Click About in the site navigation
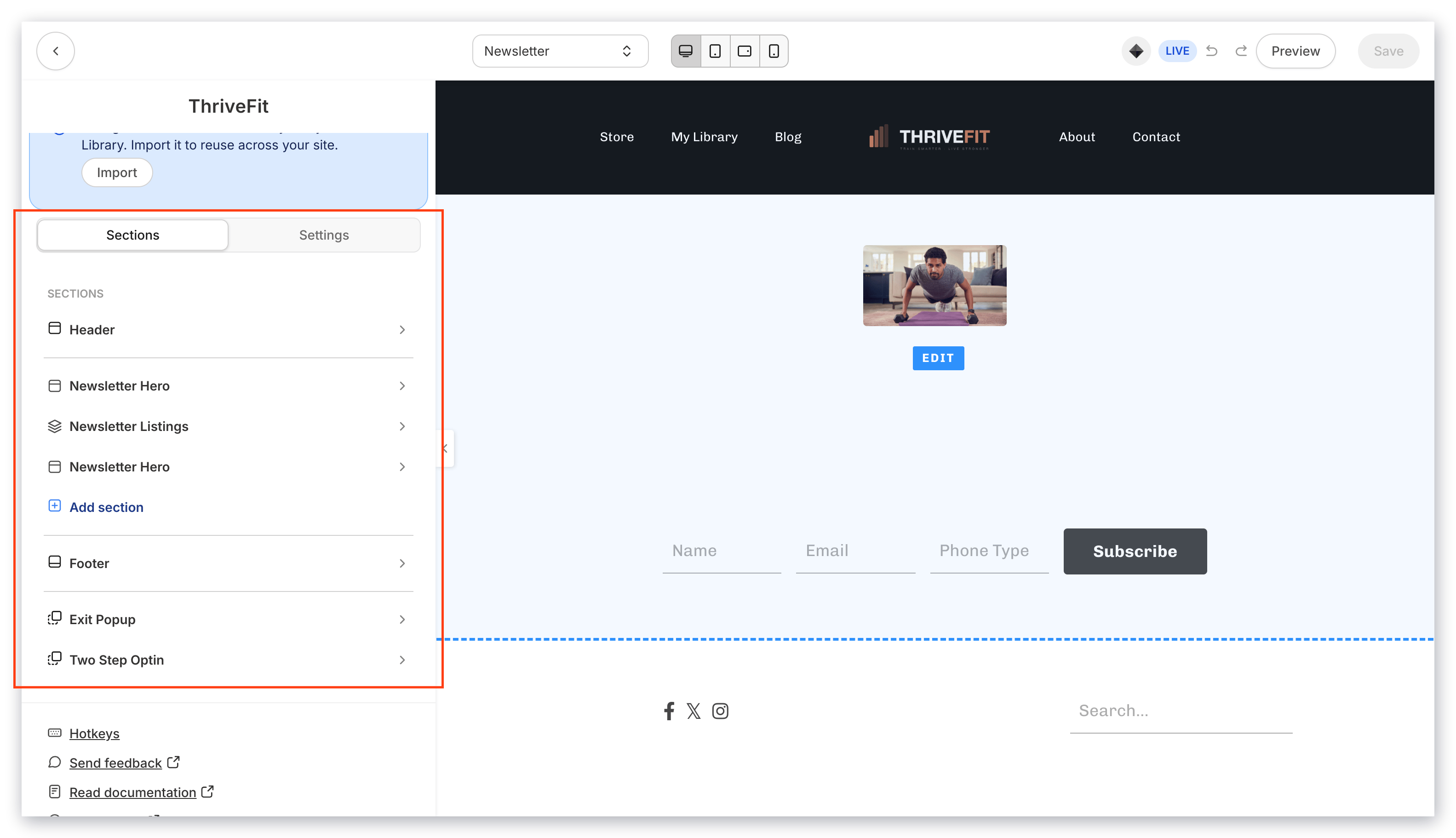1456x838 pixels. click(1077, 137)
